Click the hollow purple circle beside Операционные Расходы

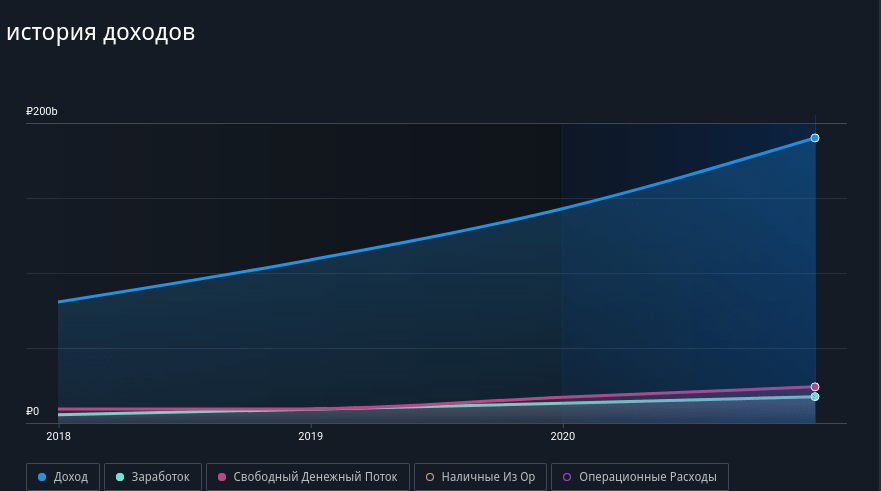tap(568, 477)
